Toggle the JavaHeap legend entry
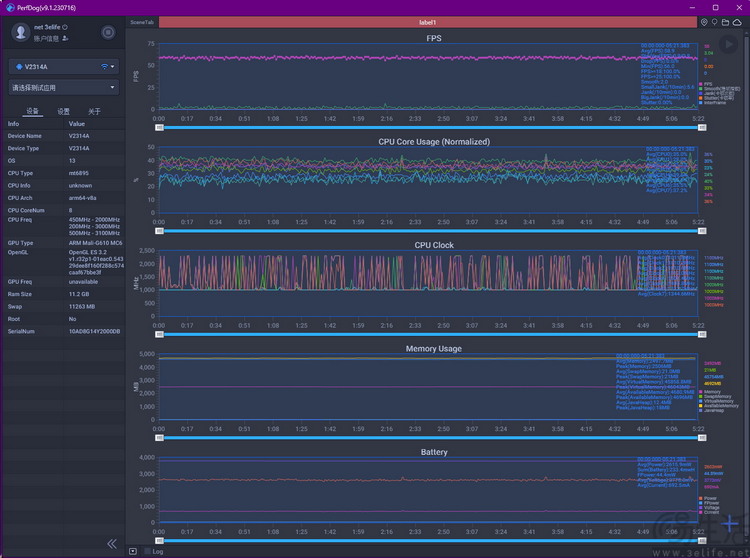This screenshot has width=750, height=558. click(712, 410)
